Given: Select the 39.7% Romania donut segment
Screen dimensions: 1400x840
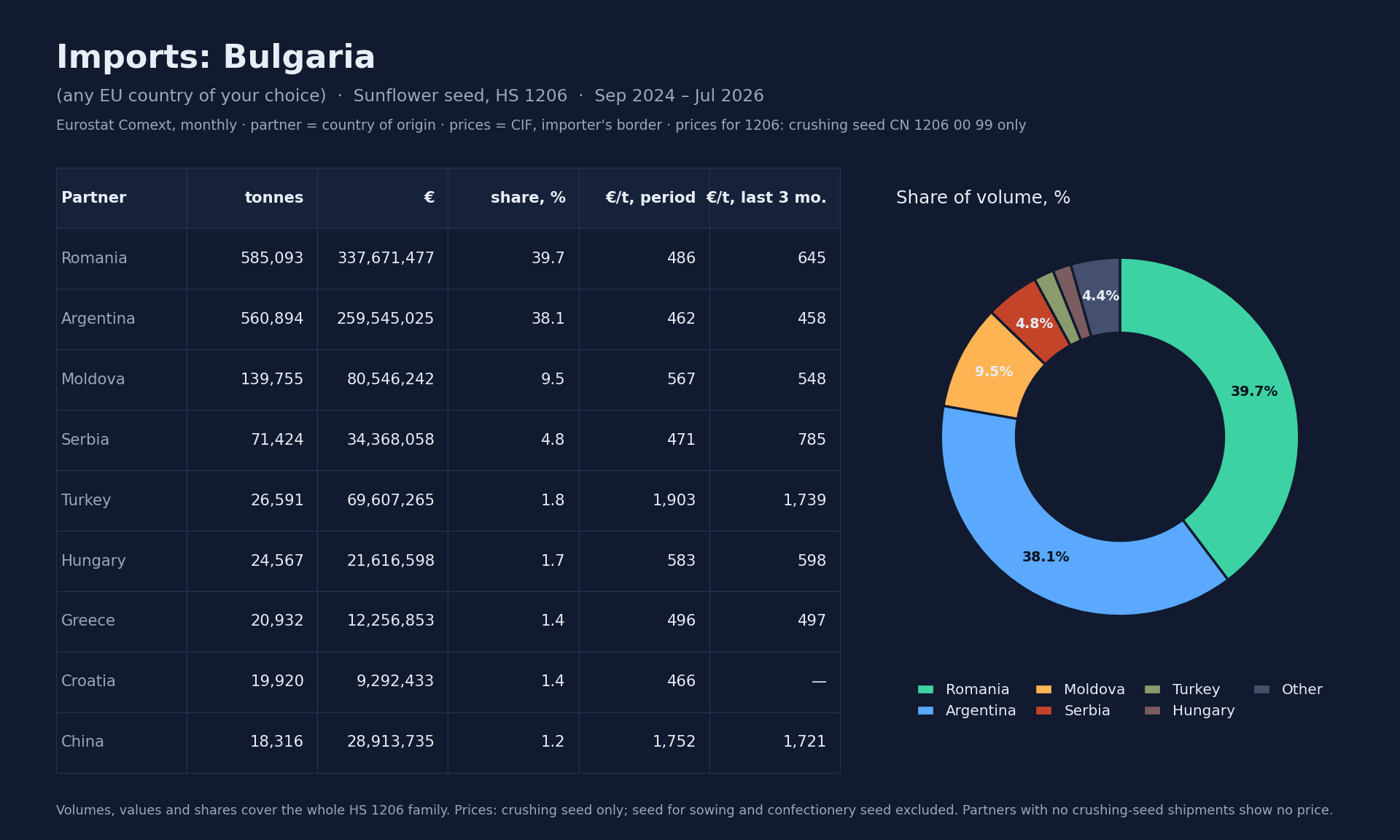Looking at the screenshot, I should click(1254, 392).
